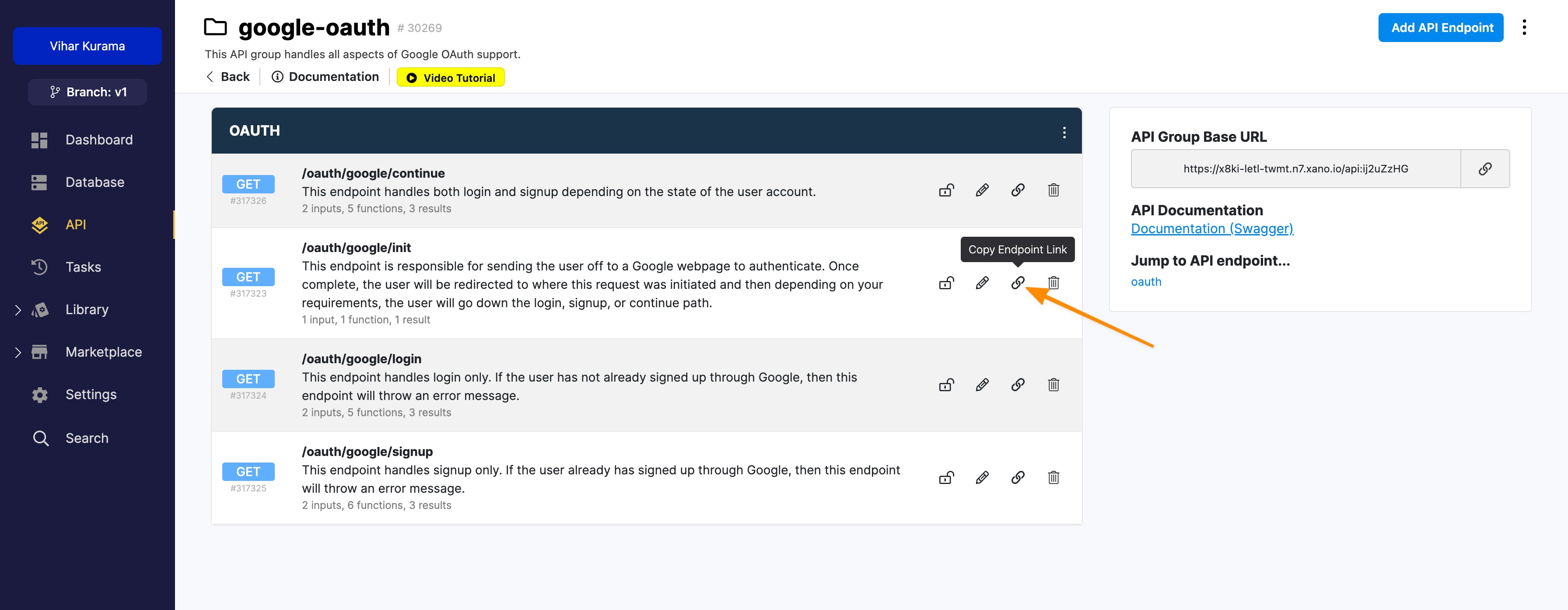Go to Database in sidebar
The width and height of the screenshot is (1568, 610).
(x=94, y=182)
